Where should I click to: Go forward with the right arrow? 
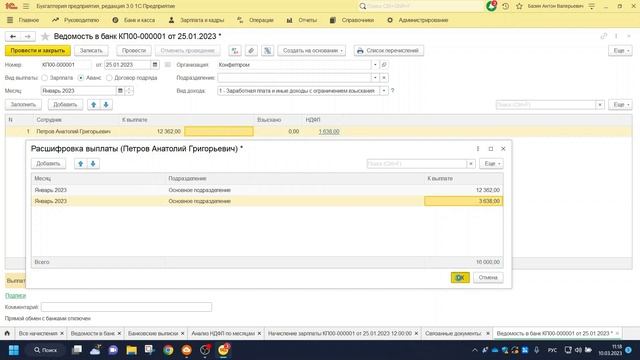[28, 36]
